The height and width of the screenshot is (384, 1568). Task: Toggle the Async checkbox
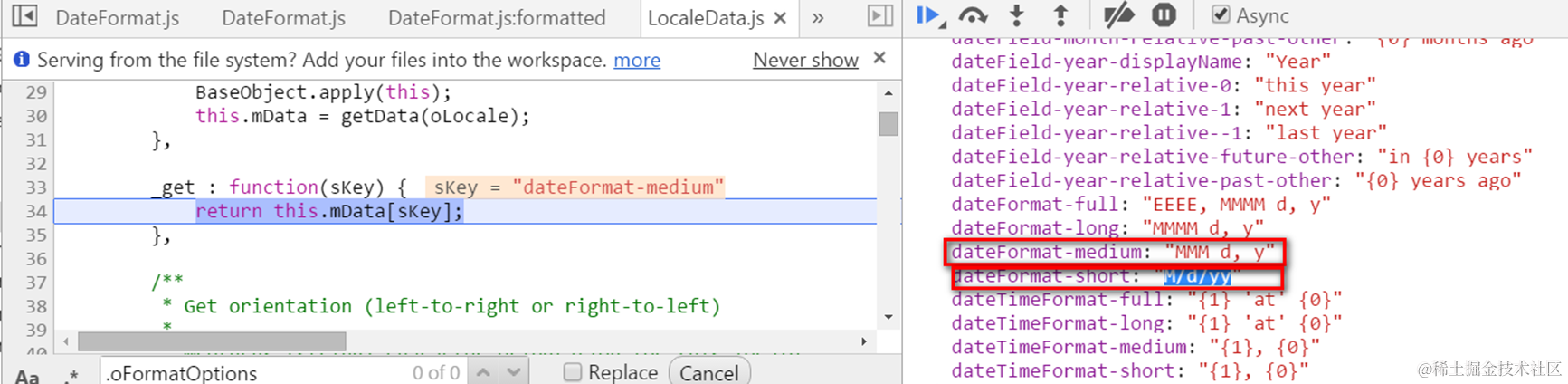[1221, 15]
